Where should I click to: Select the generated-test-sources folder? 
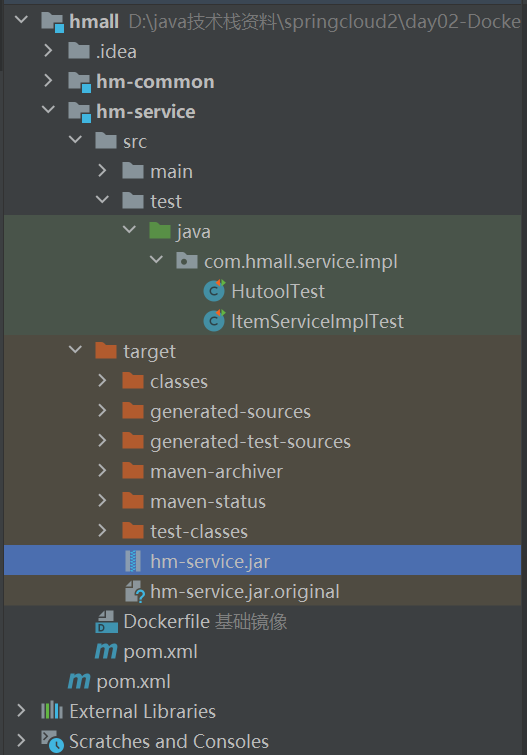250,442
